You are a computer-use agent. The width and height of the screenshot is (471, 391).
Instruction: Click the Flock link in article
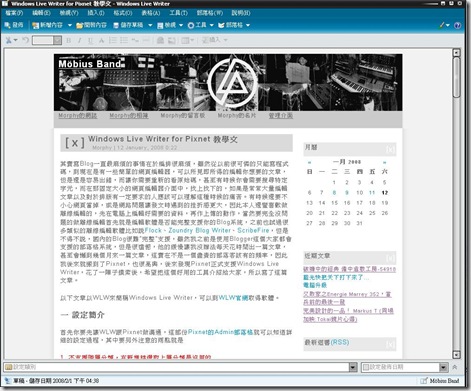pos(153,230)
